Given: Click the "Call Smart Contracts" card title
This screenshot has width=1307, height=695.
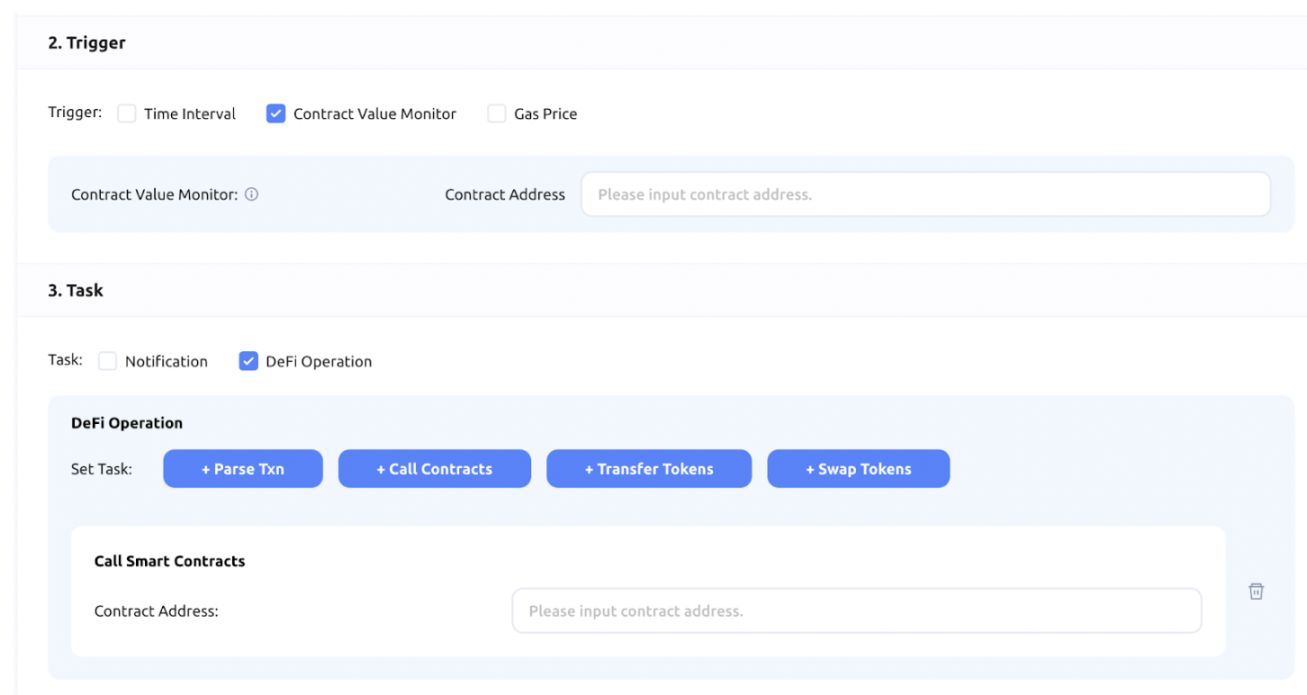Looking at the screenshot, I should click(170, 561).
